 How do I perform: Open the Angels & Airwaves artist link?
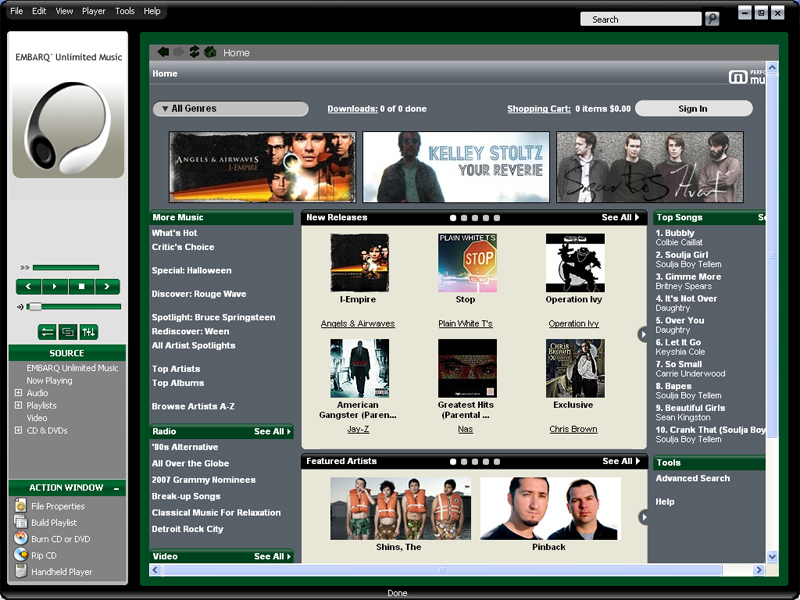(x=358, y=323)
